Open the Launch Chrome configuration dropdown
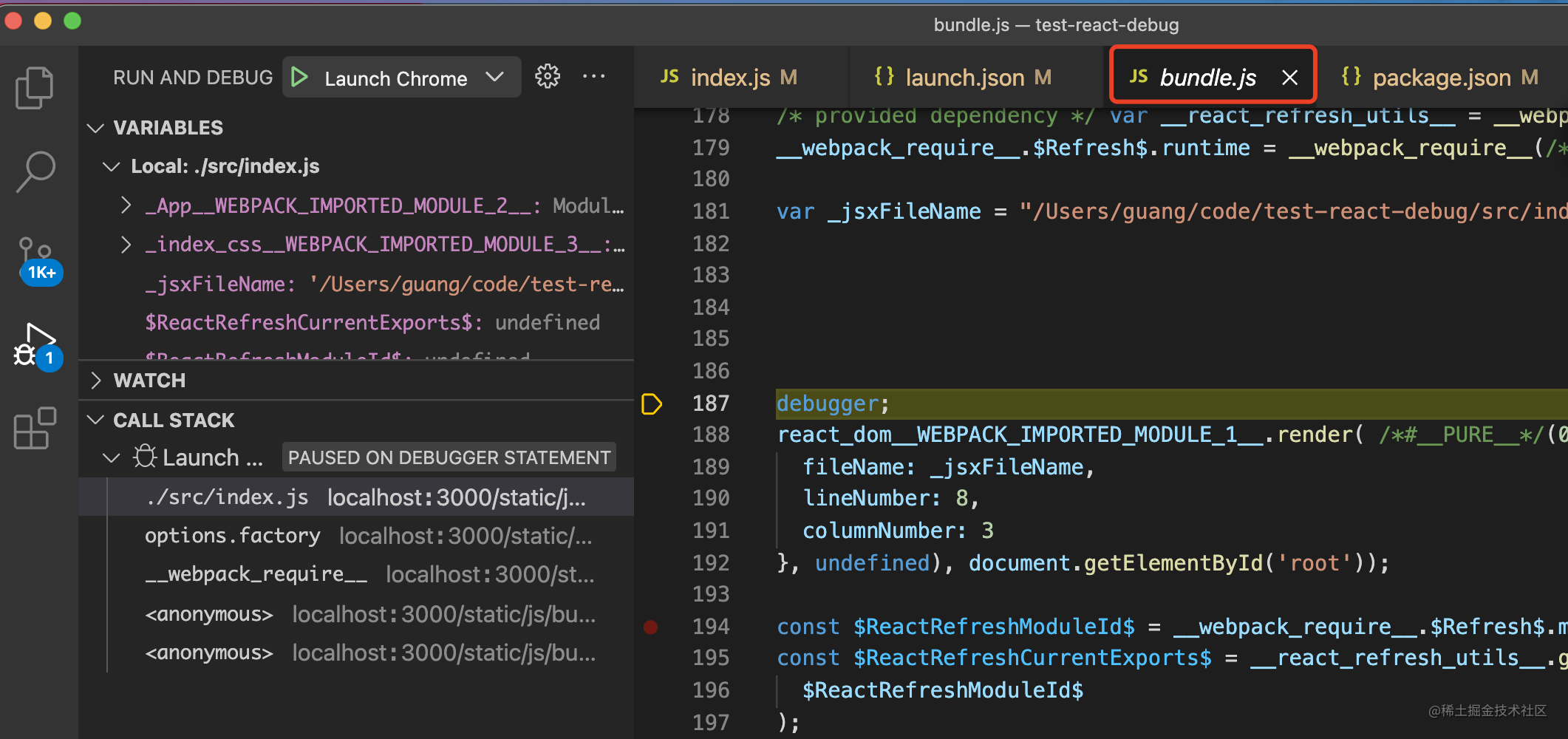The height and width of the screenshot is (739, 1568). click(496, 77)
